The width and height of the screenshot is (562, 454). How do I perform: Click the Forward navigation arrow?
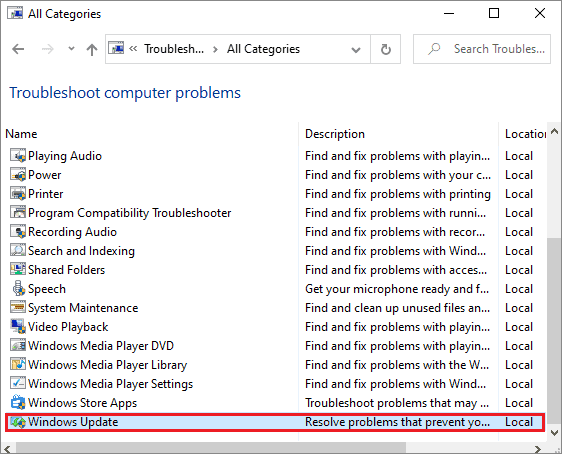pos(47,49)
